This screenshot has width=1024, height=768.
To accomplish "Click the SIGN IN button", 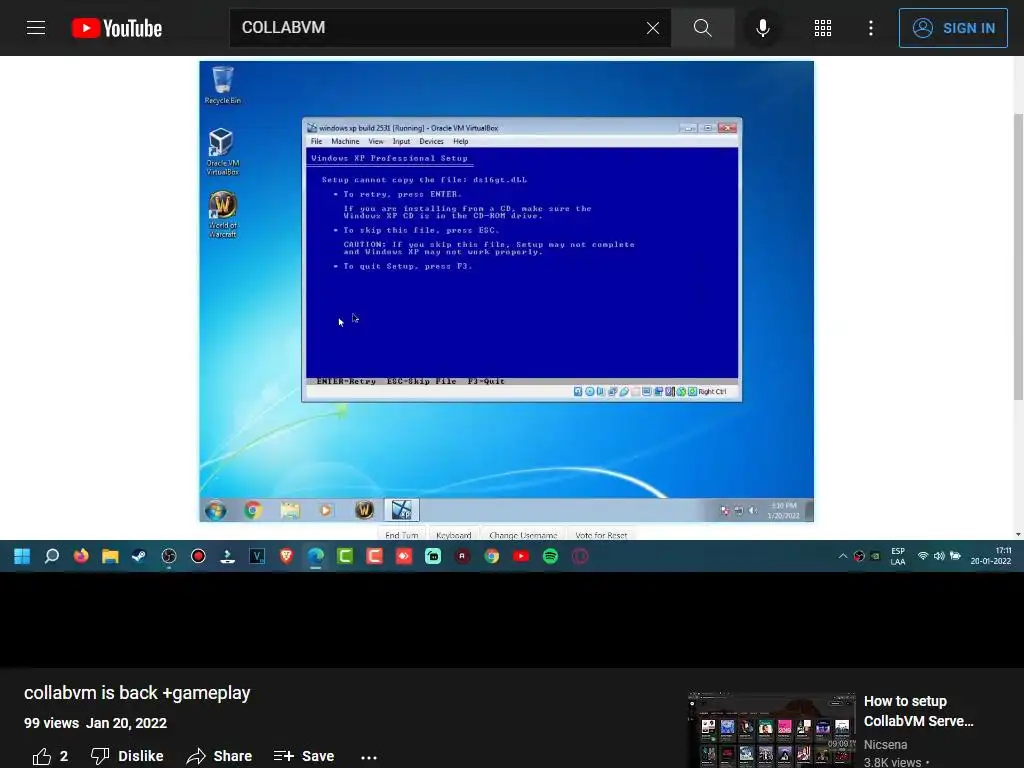I will (x=953, y=28).
